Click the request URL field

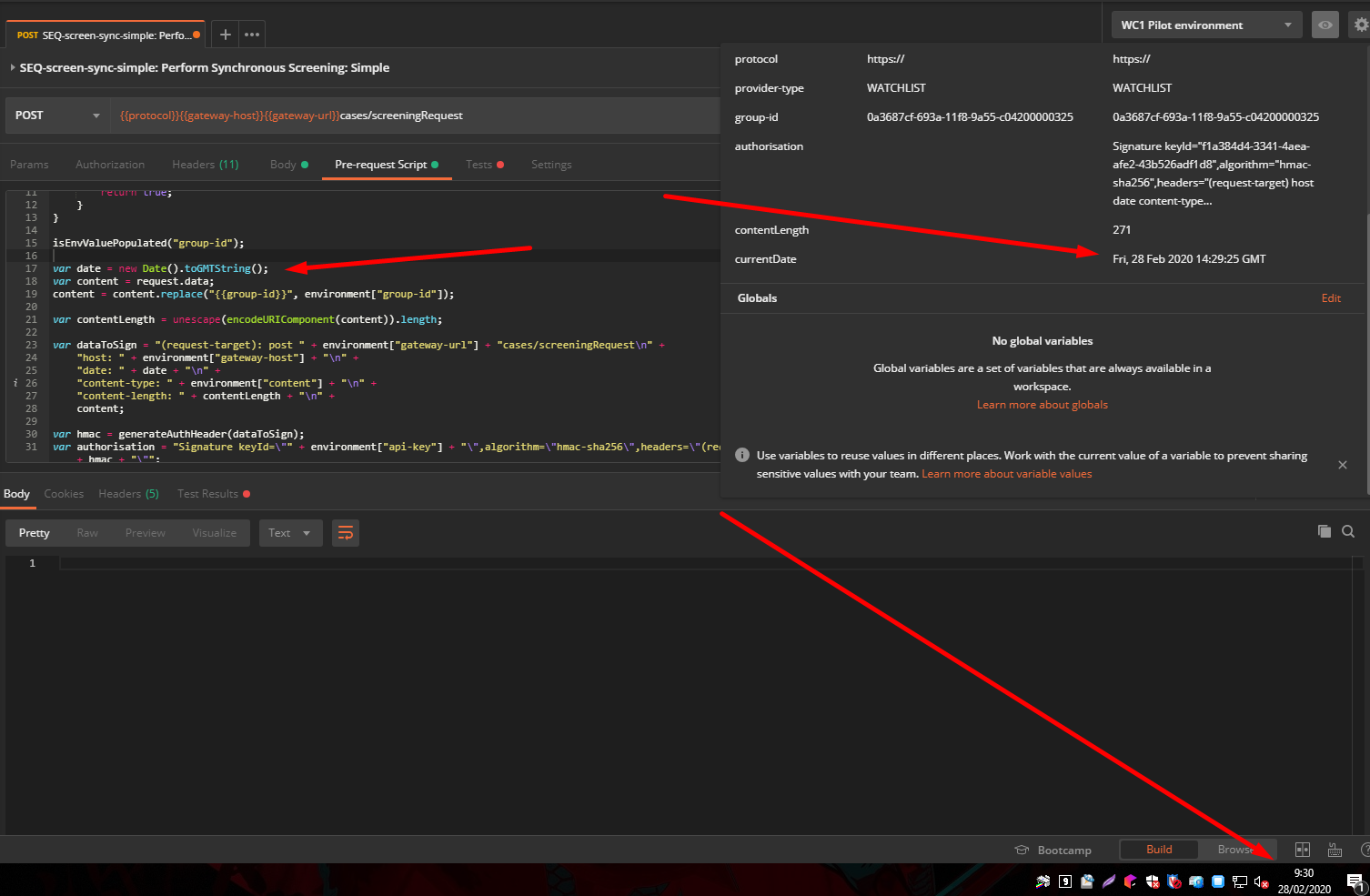click(416, 116)
